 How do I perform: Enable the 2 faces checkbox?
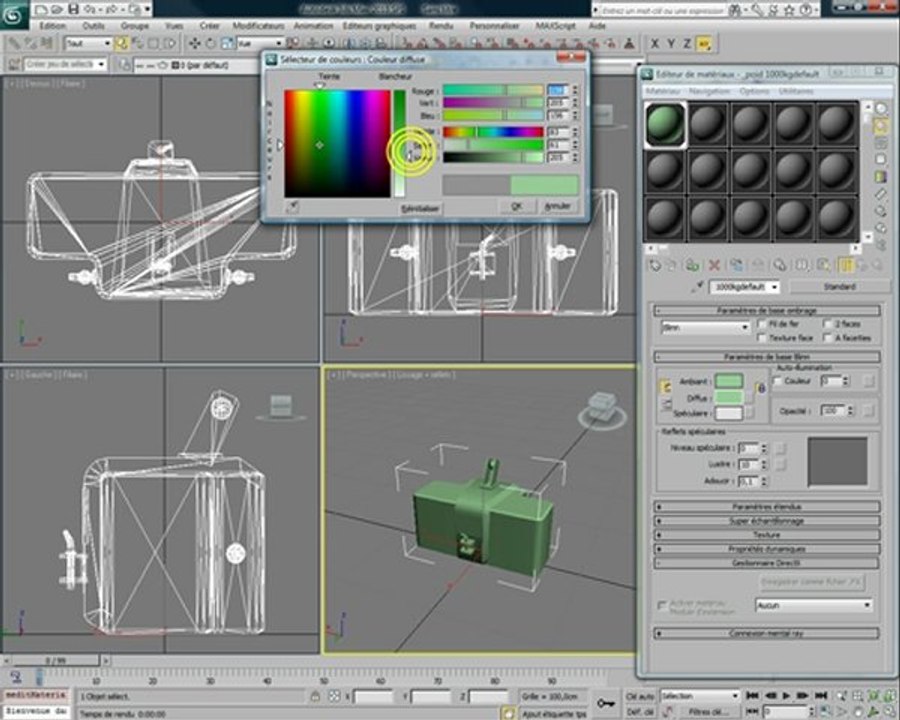point(827,324)
